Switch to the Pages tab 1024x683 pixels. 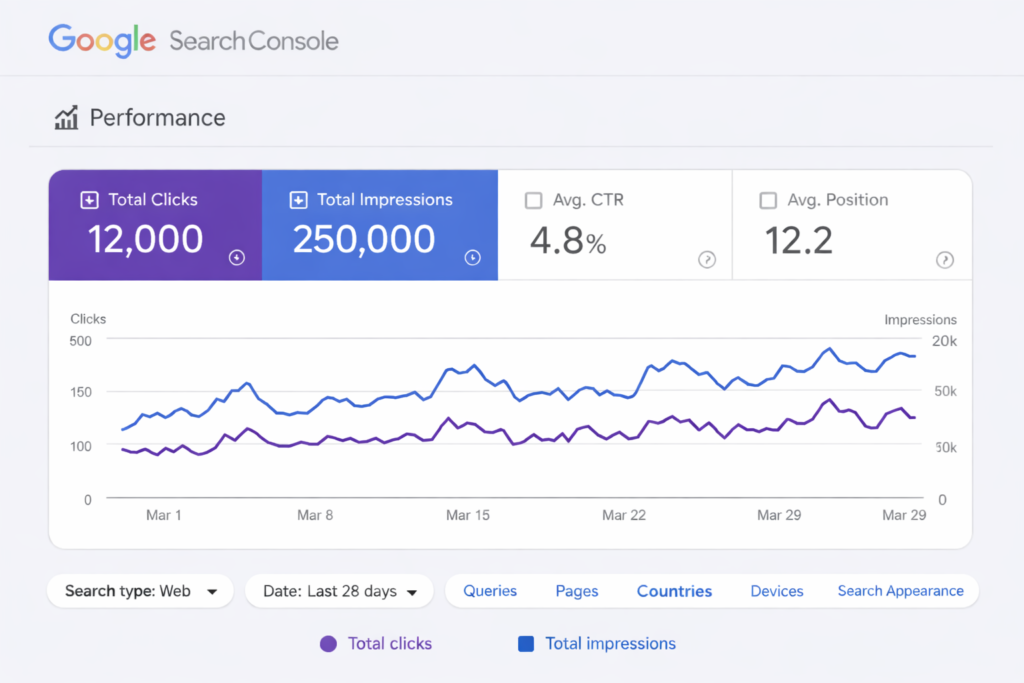577,591
